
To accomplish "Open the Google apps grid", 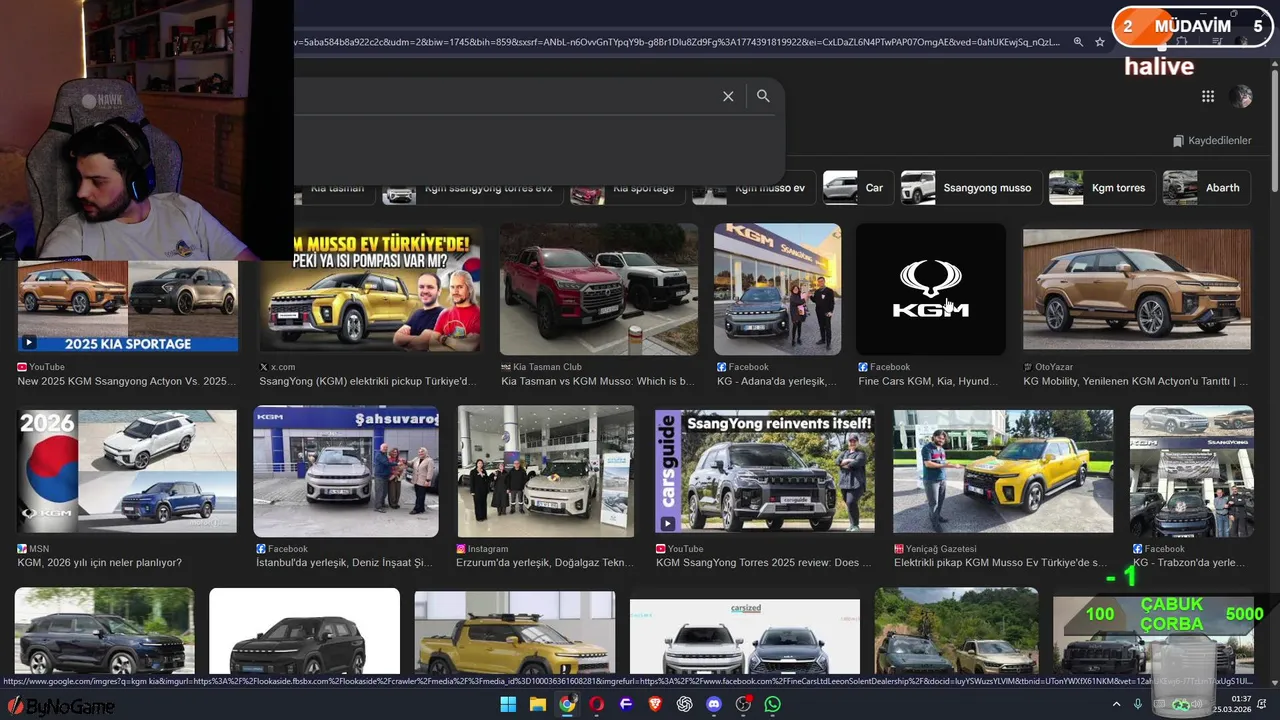I will (x=1208, y=96).
